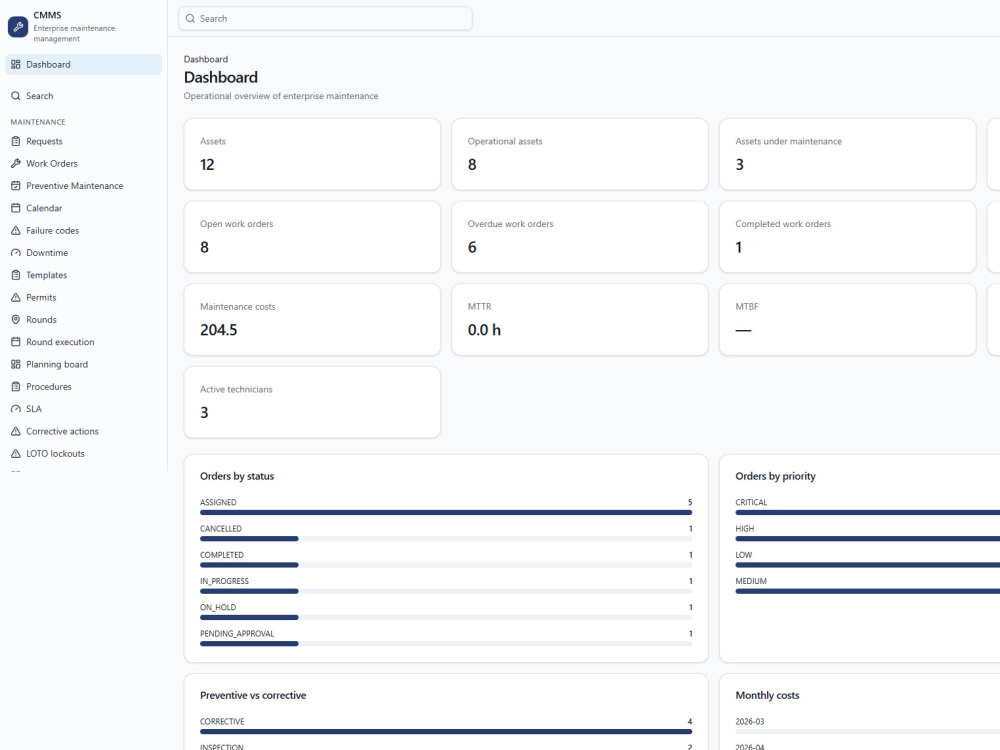
Task: Open Procedures page
Action: (x=84, y=386)
